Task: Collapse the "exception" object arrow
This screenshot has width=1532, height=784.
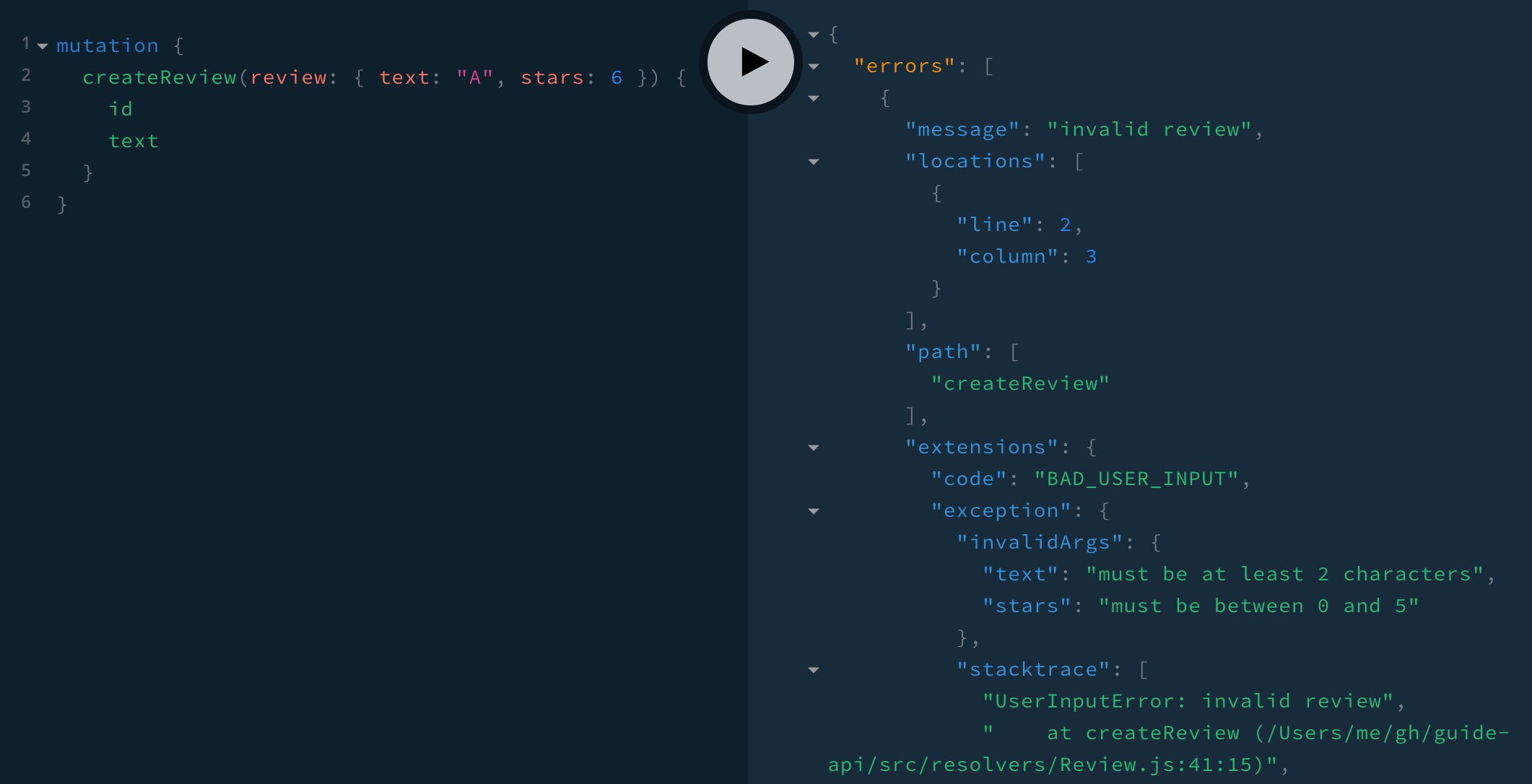Action: tap(814, 511)
